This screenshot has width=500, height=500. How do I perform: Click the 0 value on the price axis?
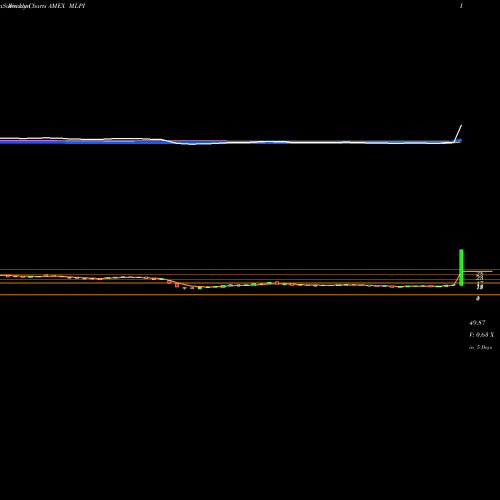(x=478, y=298)
